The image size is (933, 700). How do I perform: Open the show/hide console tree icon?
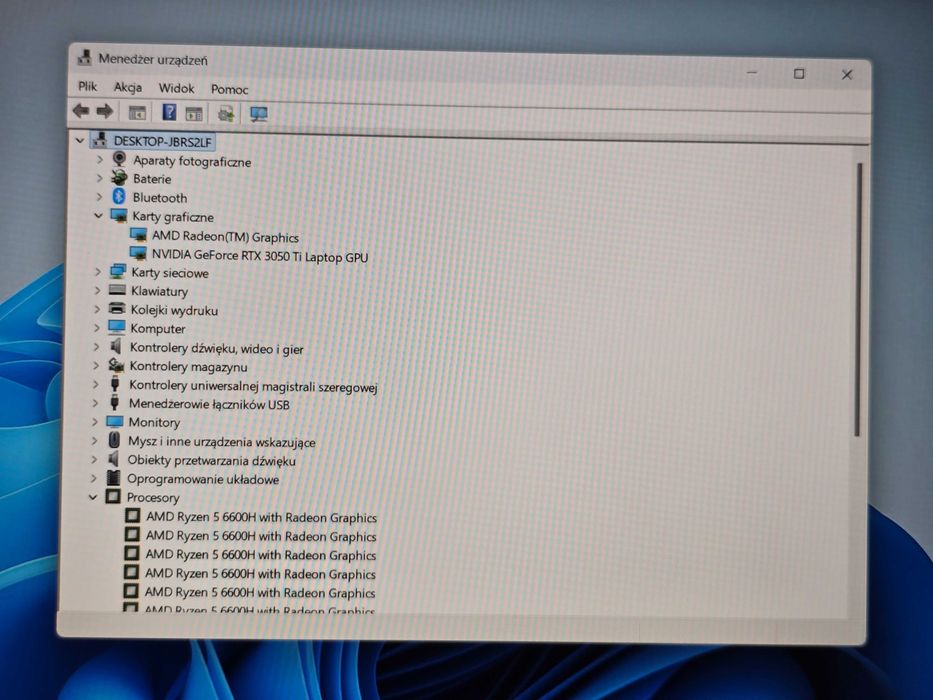coord(137,112)
